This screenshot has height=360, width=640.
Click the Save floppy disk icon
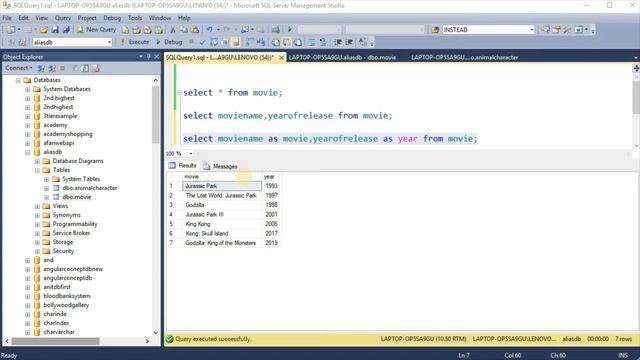pyautogui.click(x=55, y=30)
